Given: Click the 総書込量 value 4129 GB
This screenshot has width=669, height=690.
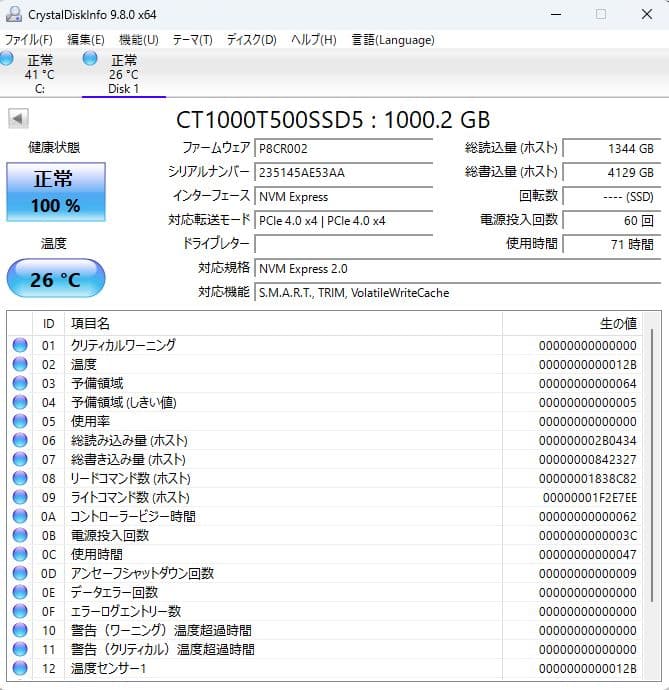Looking at the screenshot, I should 612,172.
